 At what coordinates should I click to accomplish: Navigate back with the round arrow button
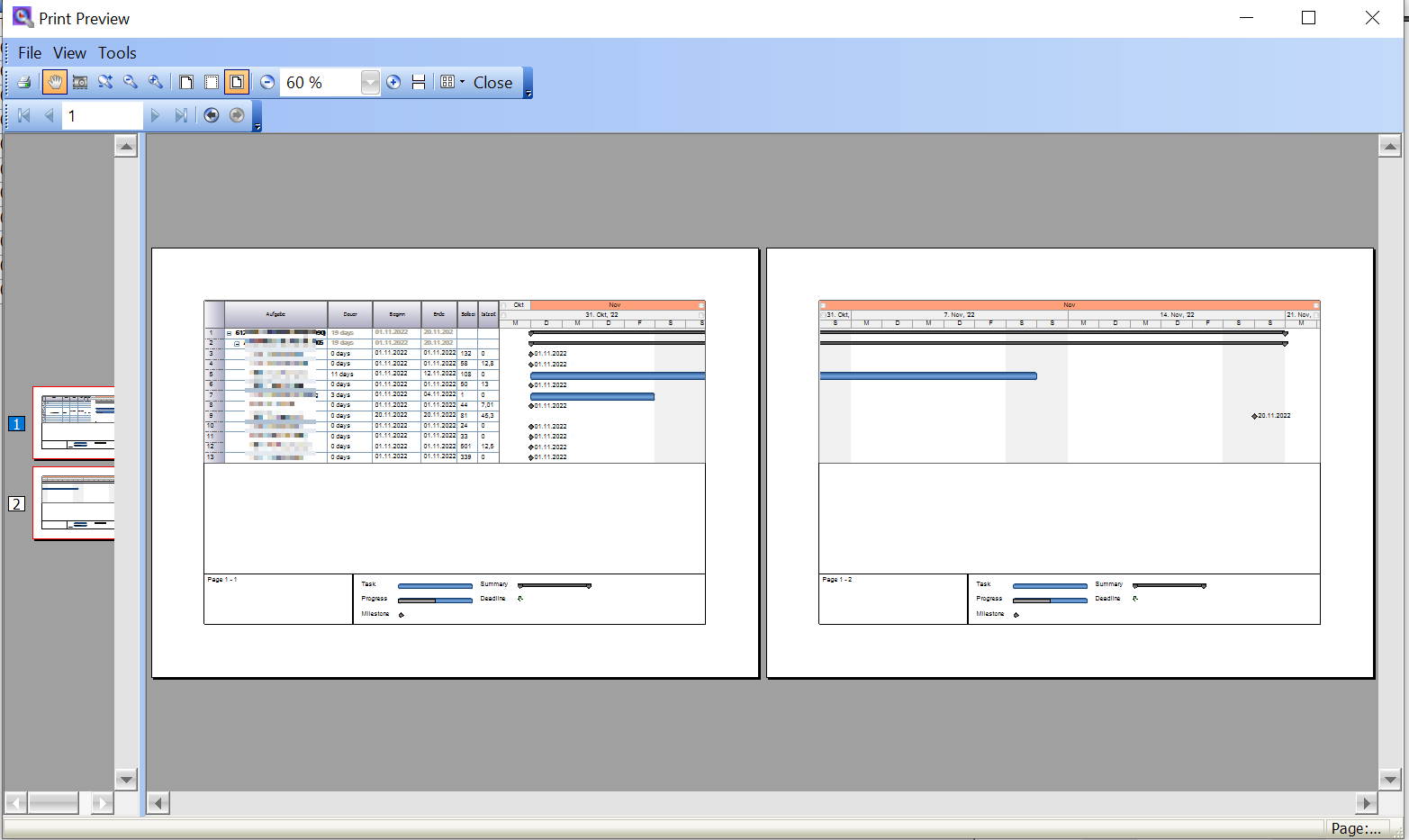212,115
